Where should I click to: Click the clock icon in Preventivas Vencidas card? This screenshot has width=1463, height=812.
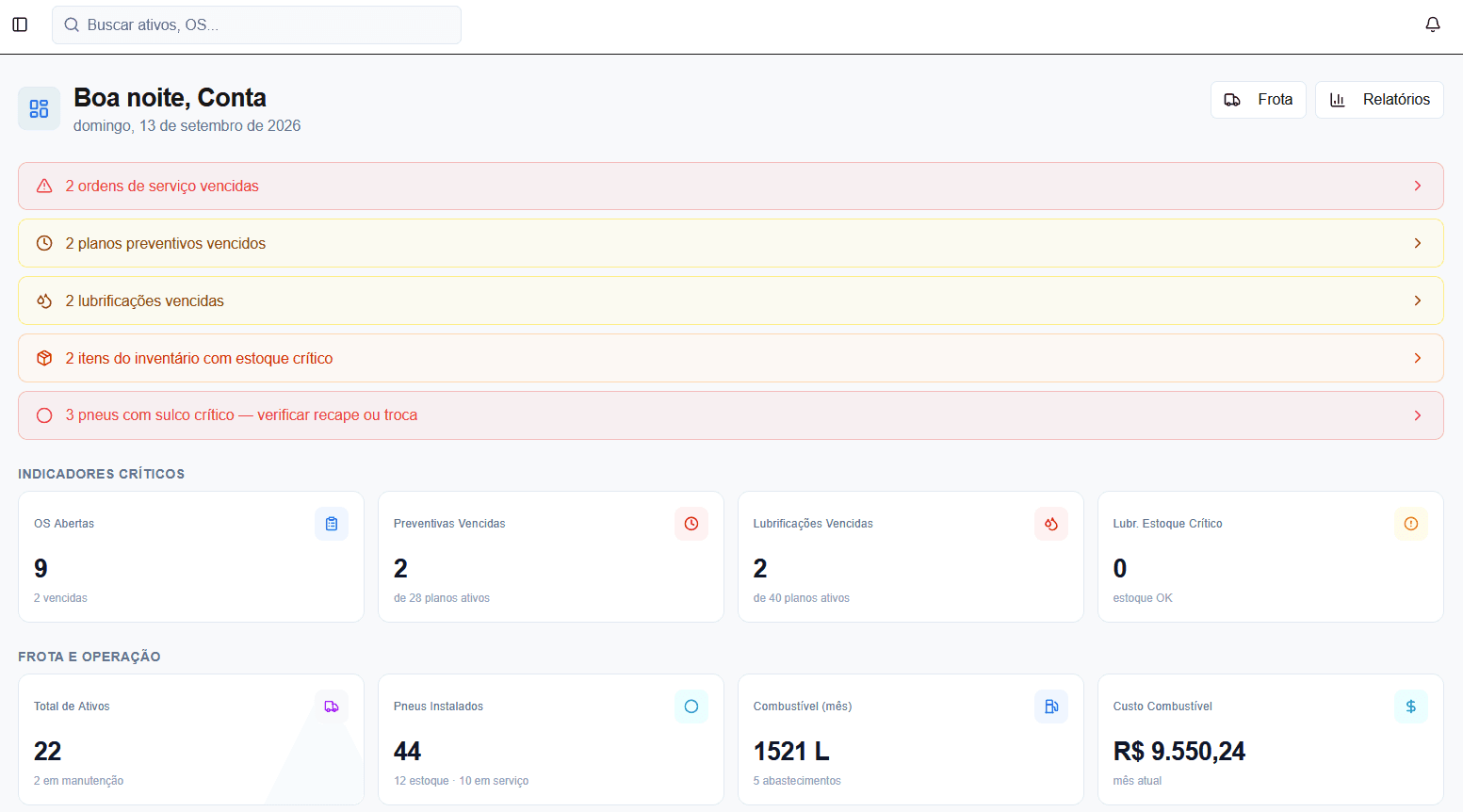(x=691, y=524)
